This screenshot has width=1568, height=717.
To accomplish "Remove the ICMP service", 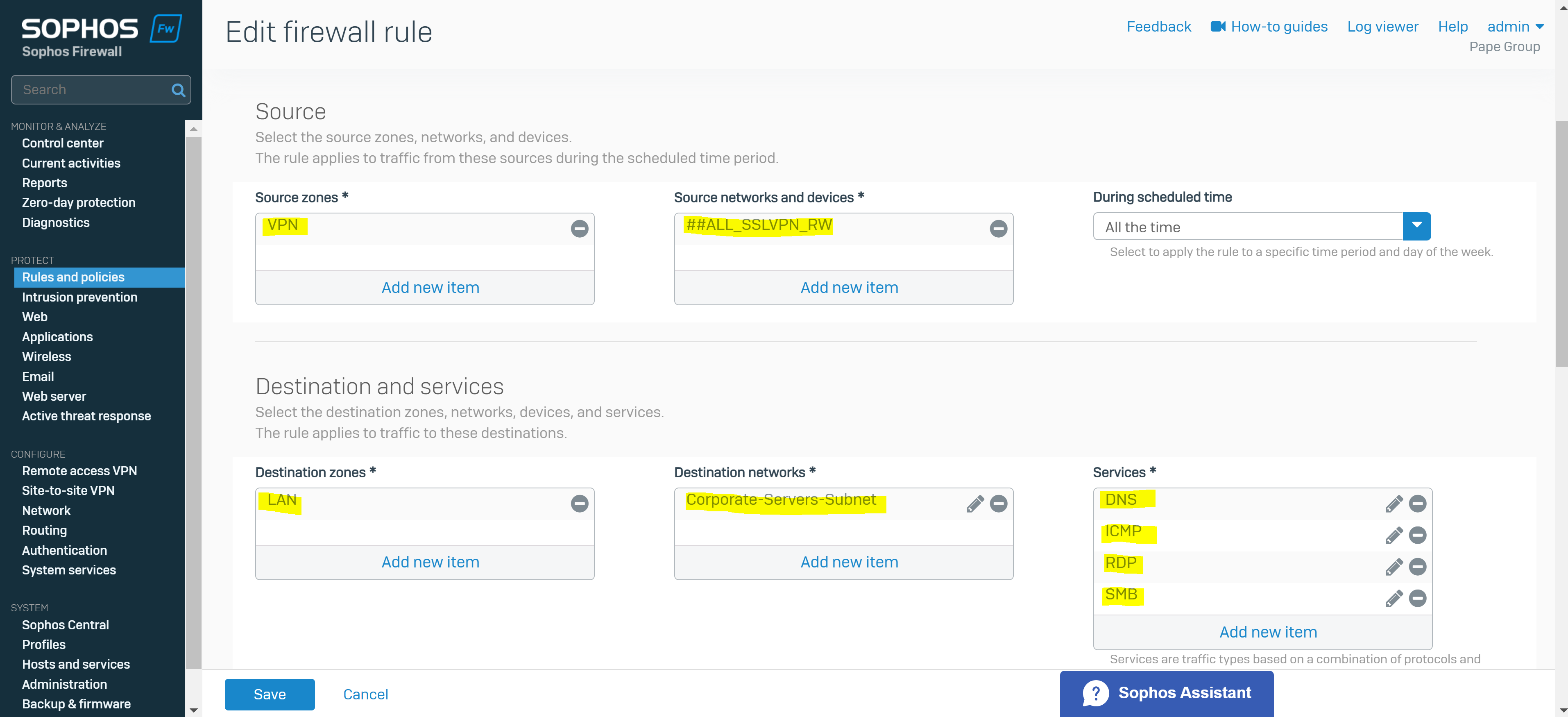I will [x=1418, y=535].
